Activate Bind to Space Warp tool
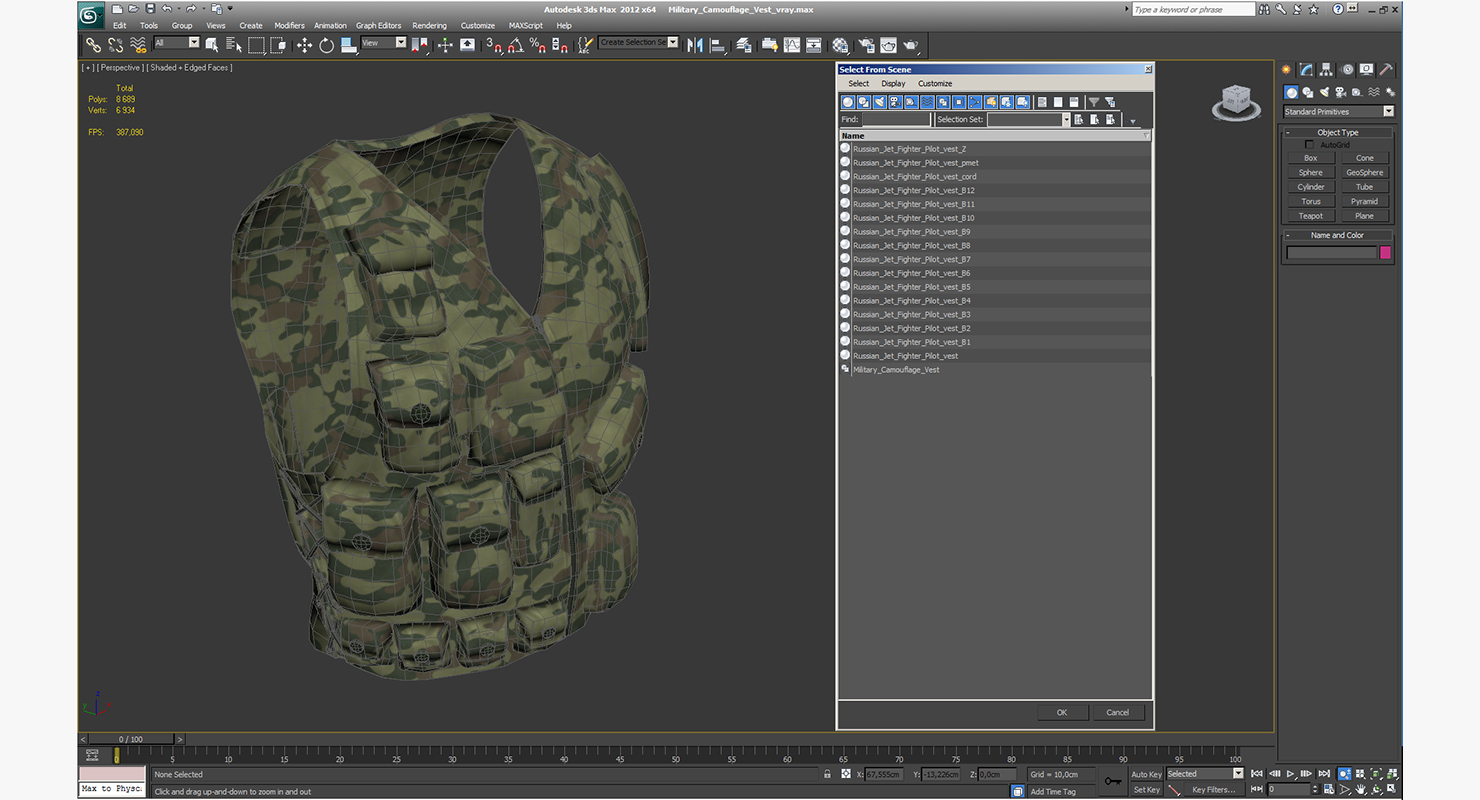 point(139,45)
